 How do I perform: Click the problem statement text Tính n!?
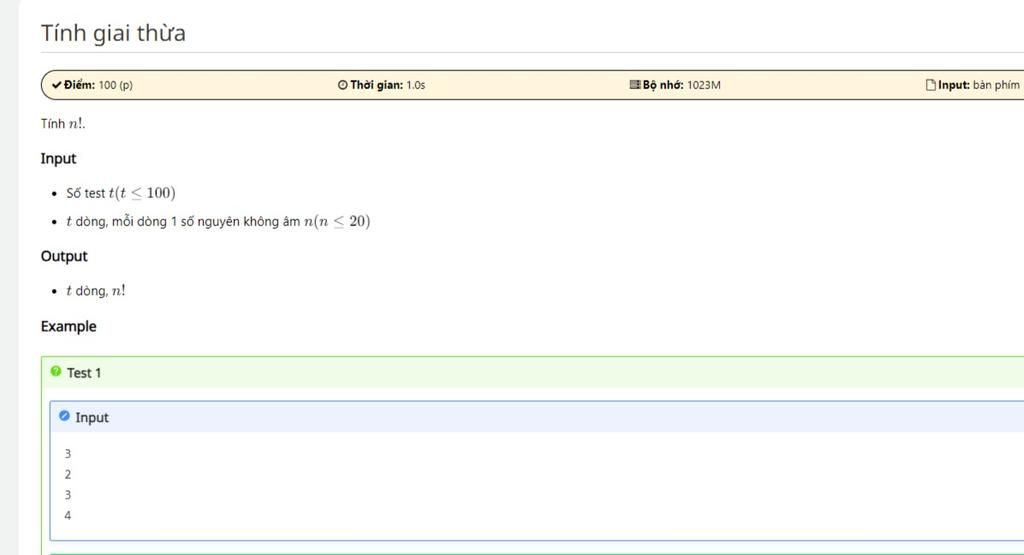tap(63, 123)
